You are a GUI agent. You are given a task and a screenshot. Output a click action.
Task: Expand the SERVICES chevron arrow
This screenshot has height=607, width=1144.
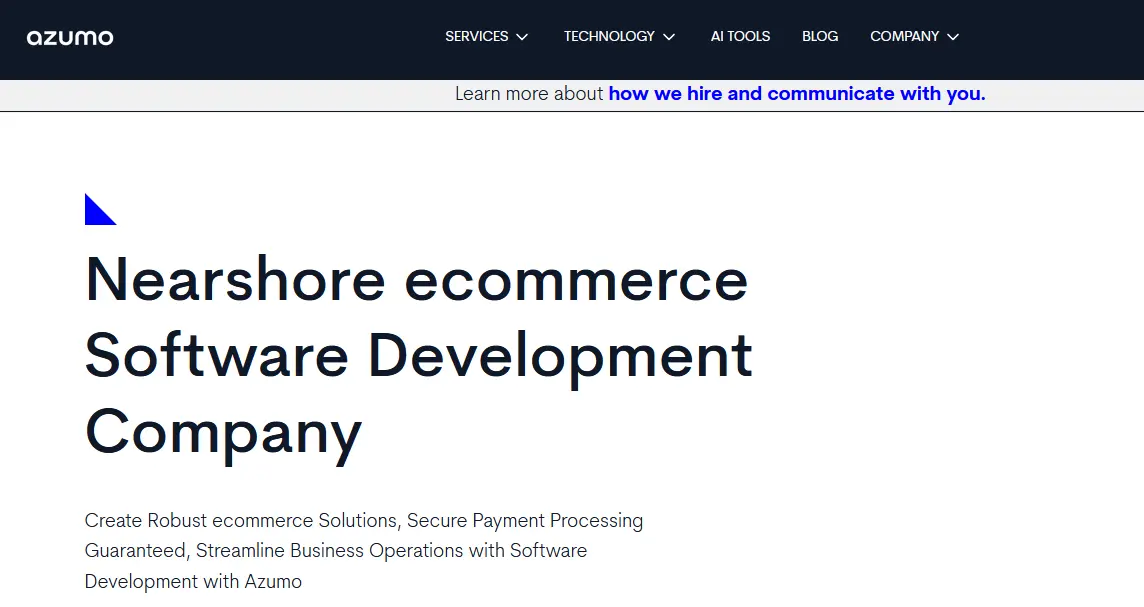(x=522, y=37)
